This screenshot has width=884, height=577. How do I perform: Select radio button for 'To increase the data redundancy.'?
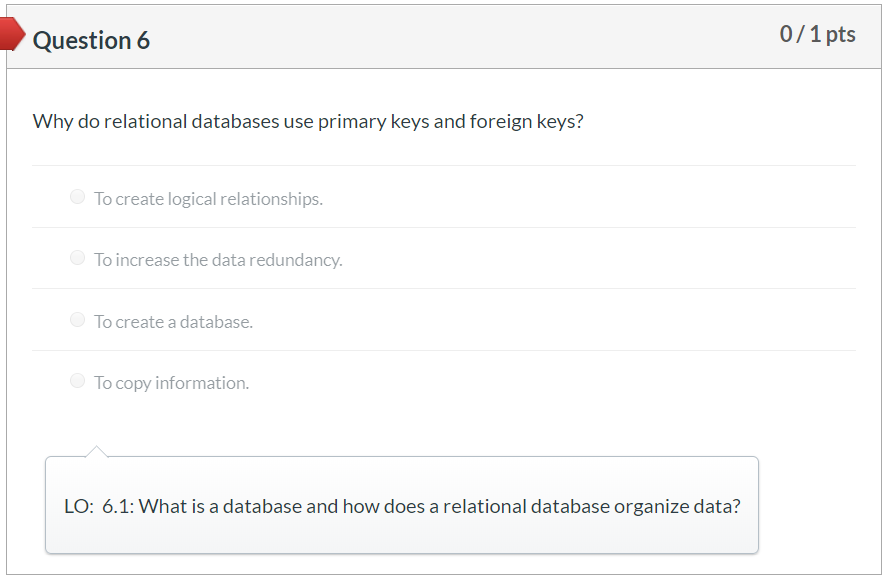(x=77, y=257)
